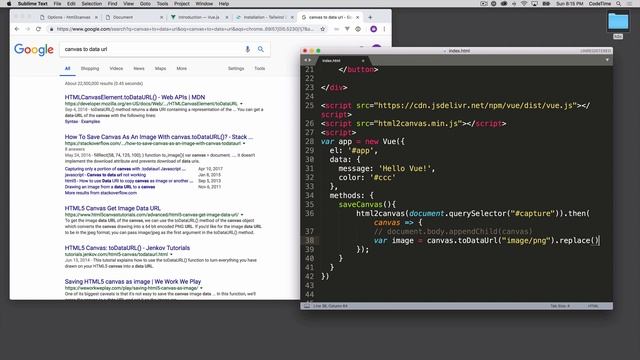Image resolution: width=640 pixels, height=360 pixels.
Task: Click line number 36 in the gutter
Action: click(309, 213)
